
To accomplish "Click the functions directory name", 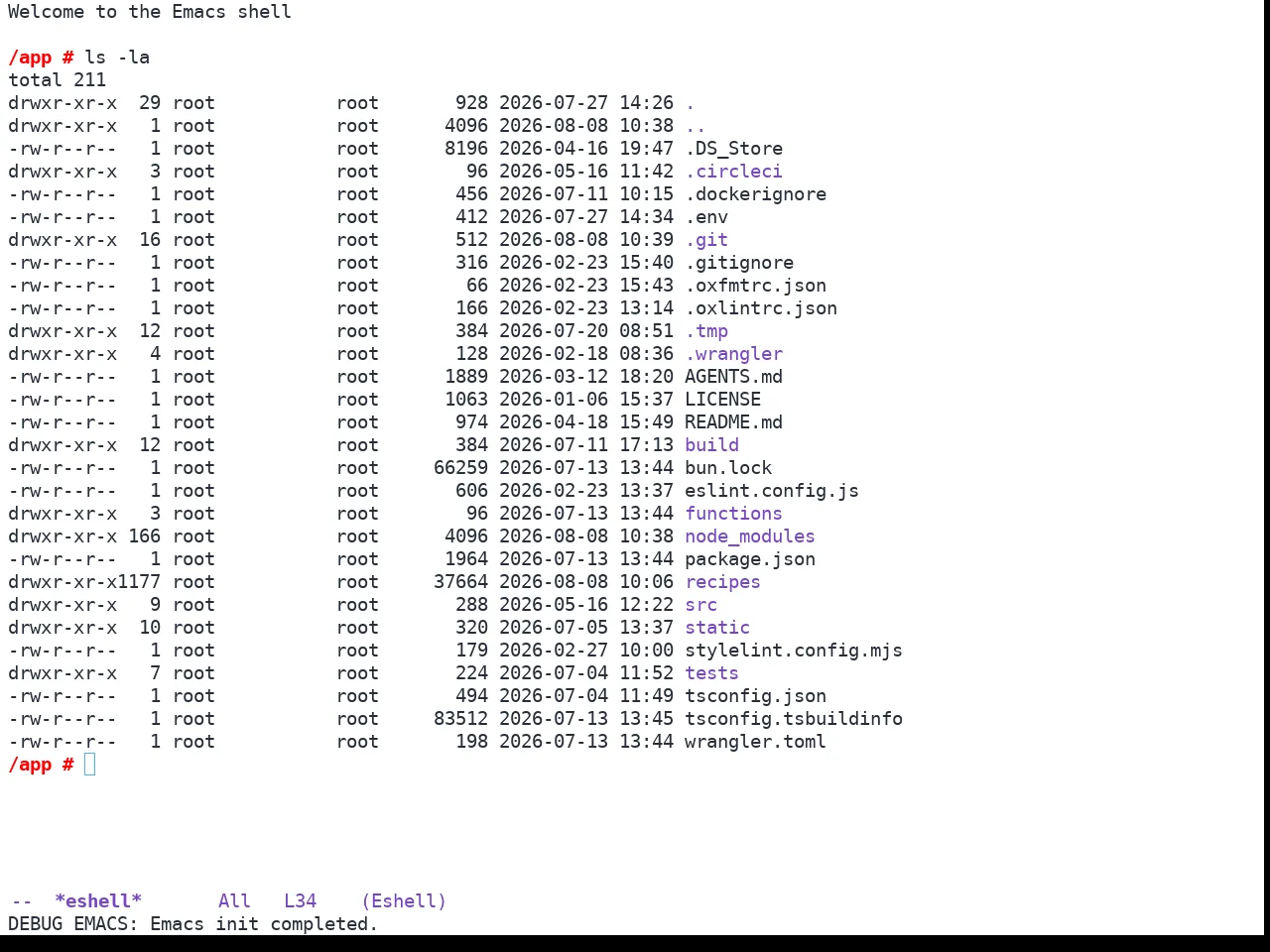I will [x=733, y=514].
